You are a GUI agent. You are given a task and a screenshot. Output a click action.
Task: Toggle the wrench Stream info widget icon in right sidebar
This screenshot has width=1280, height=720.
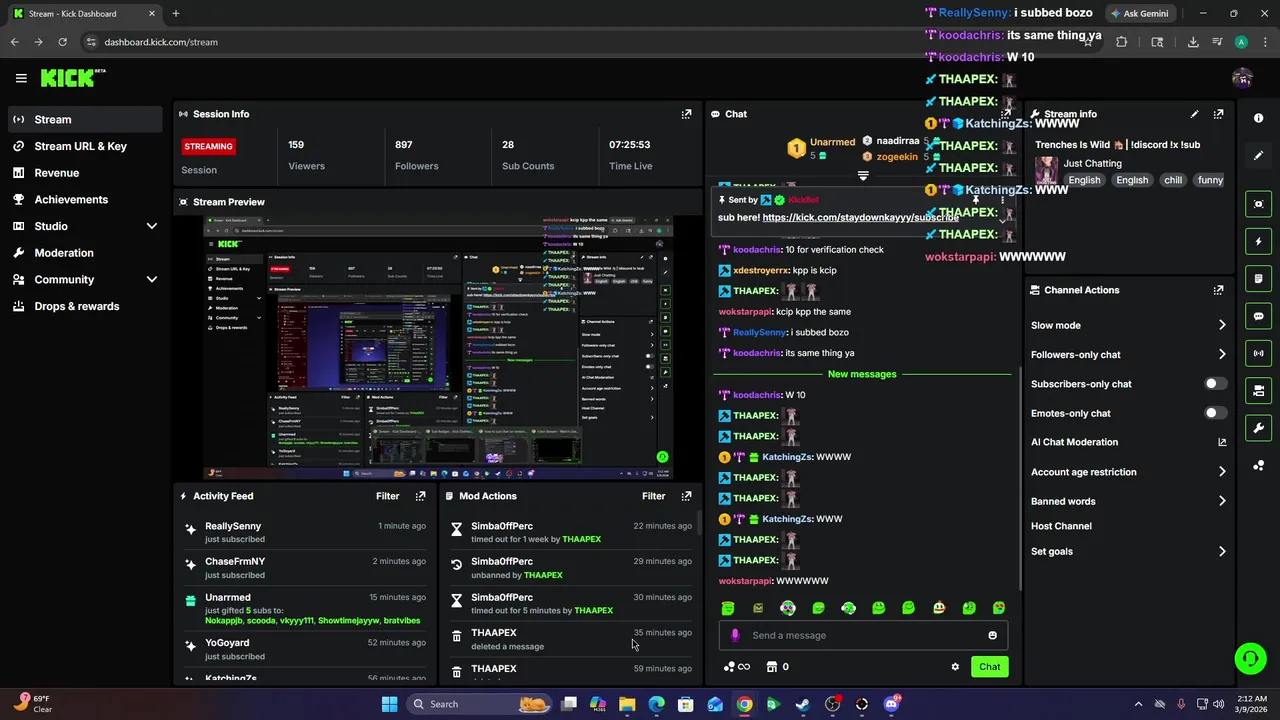(1258, 428)
